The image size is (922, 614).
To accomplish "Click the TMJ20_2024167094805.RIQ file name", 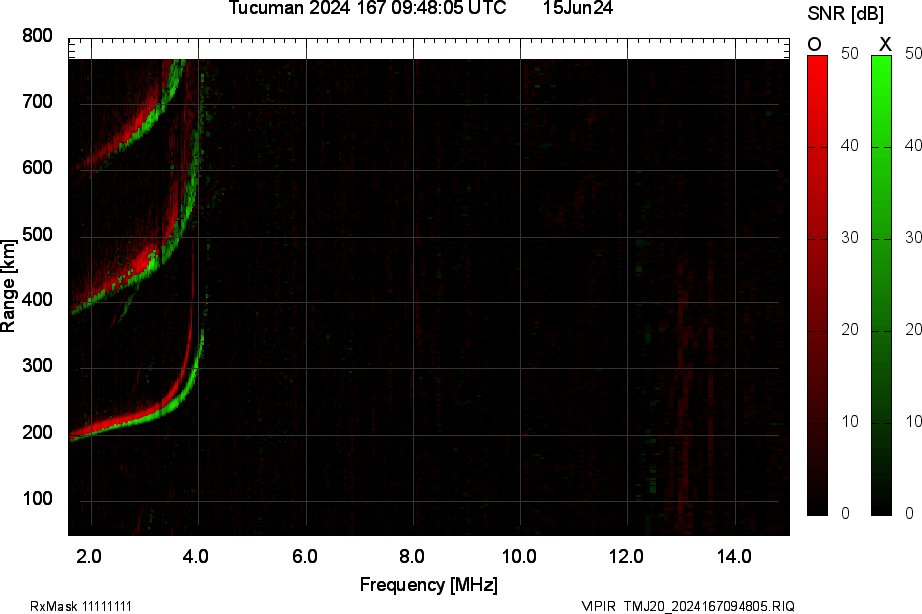I will tap(709, 606).
